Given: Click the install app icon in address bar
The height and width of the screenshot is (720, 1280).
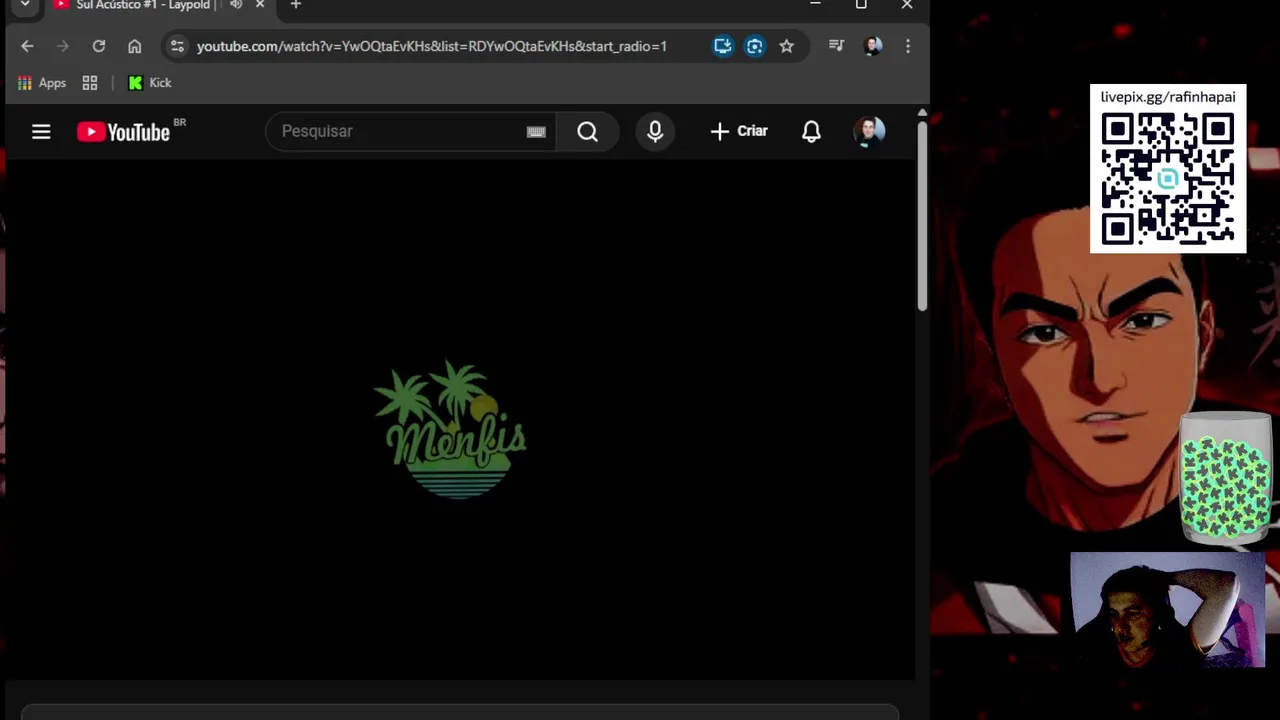Looking at the screenshot, I should (x=723, y=46).
